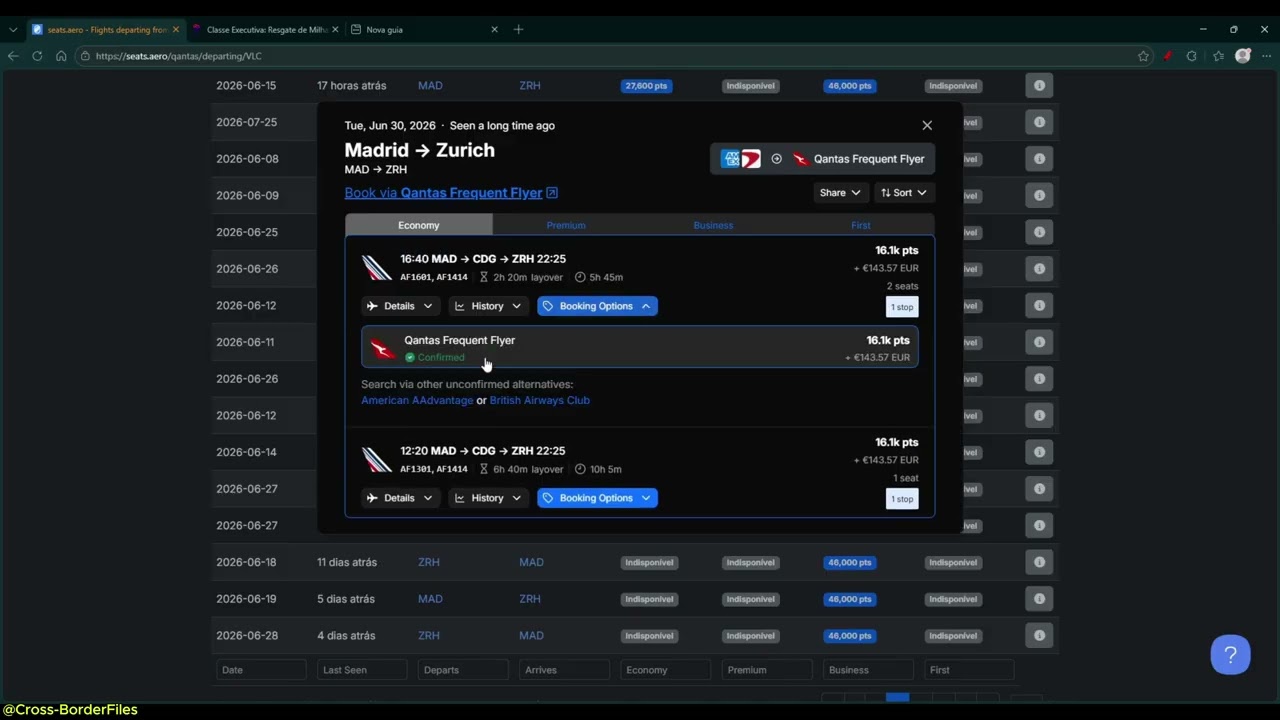Bookmark this page with the star icon
Viewport: 1280px width, 720px height.
click(x=1143, y=56)
